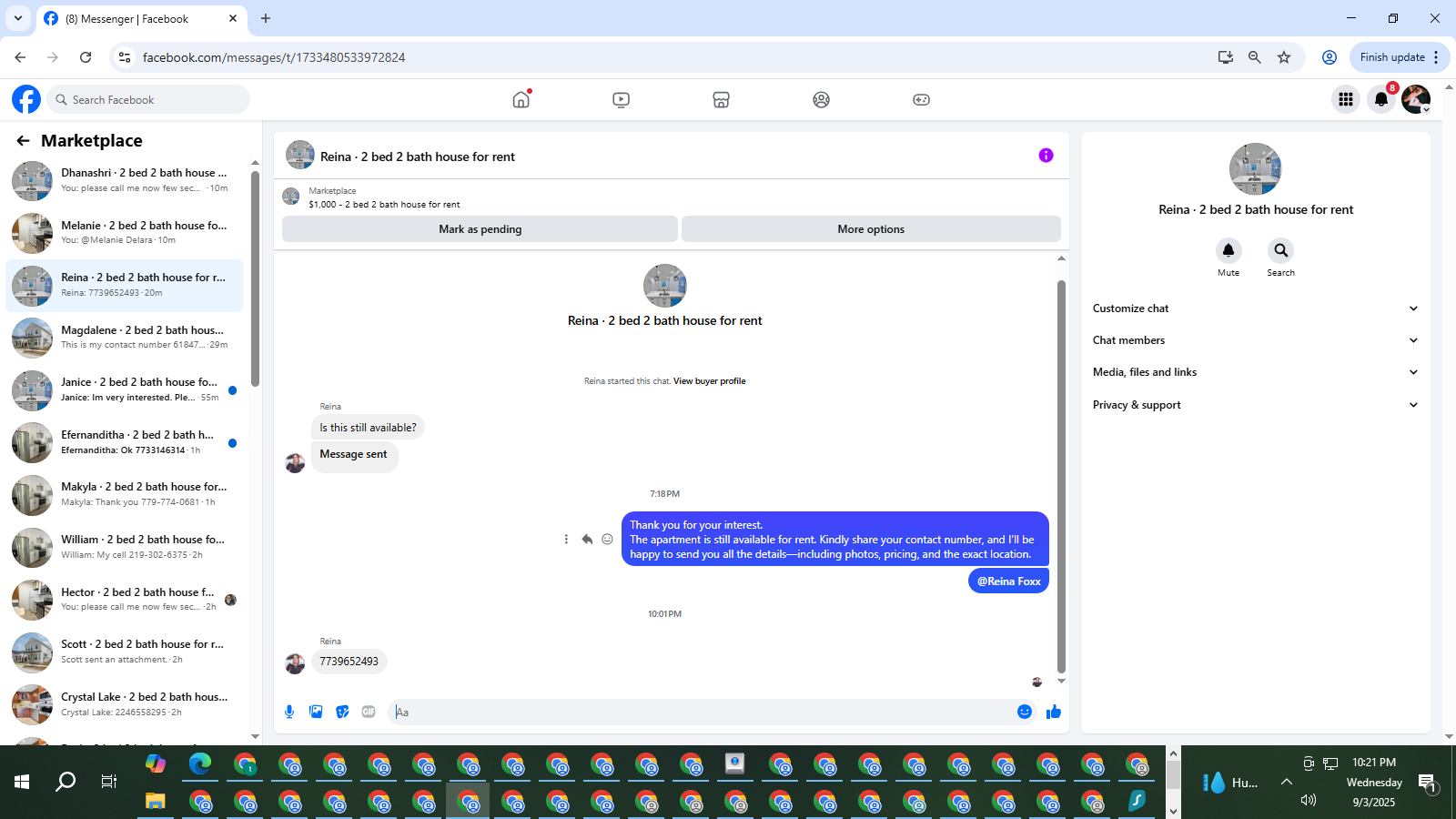Viewport: 1456px width, 819px height.
Task: Open the @Reina Foxx mention
Action: pos(1008,581)
